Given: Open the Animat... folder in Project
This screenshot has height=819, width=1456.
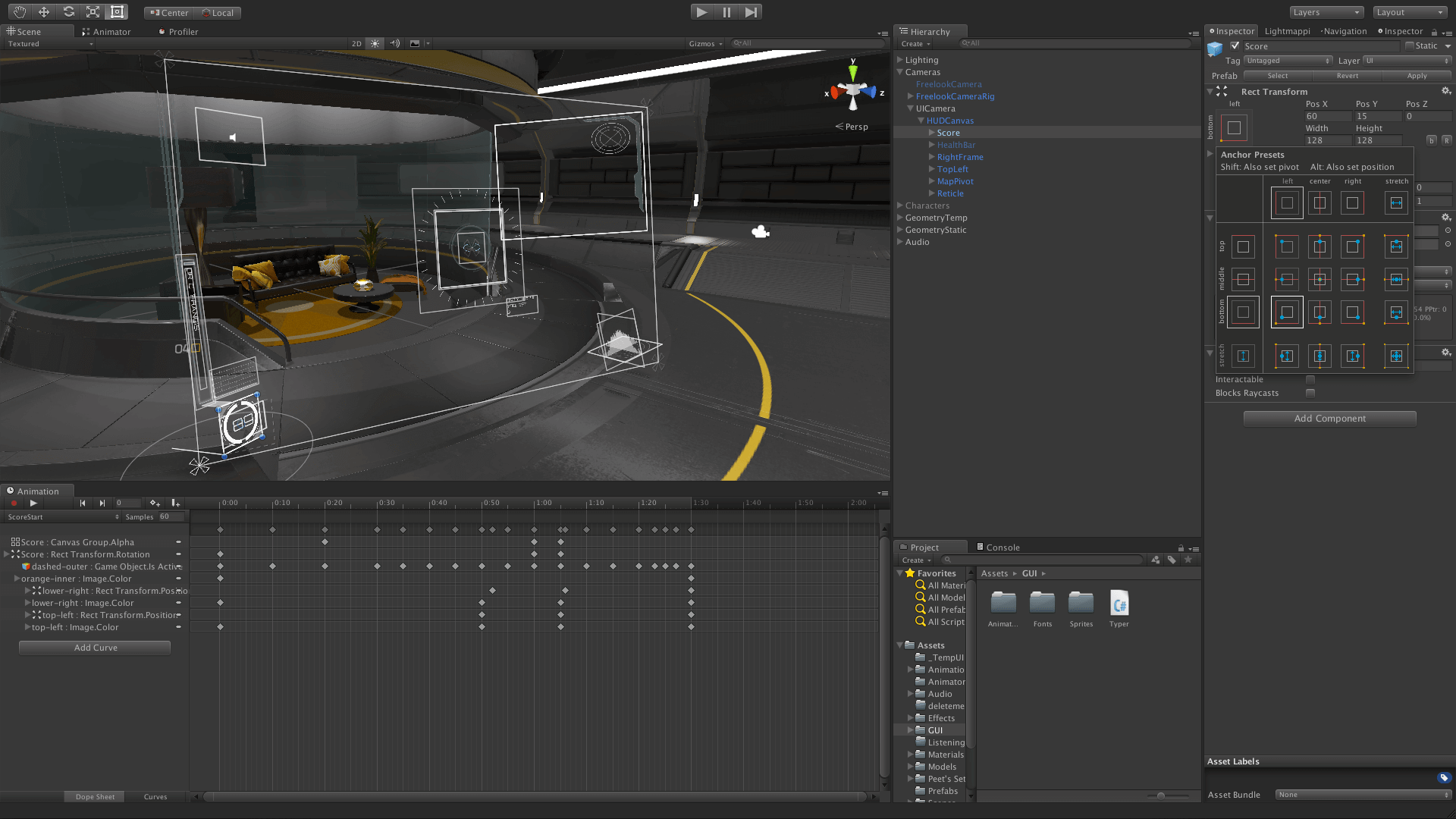Looking at the screenshot, I should coord(1003,609).
